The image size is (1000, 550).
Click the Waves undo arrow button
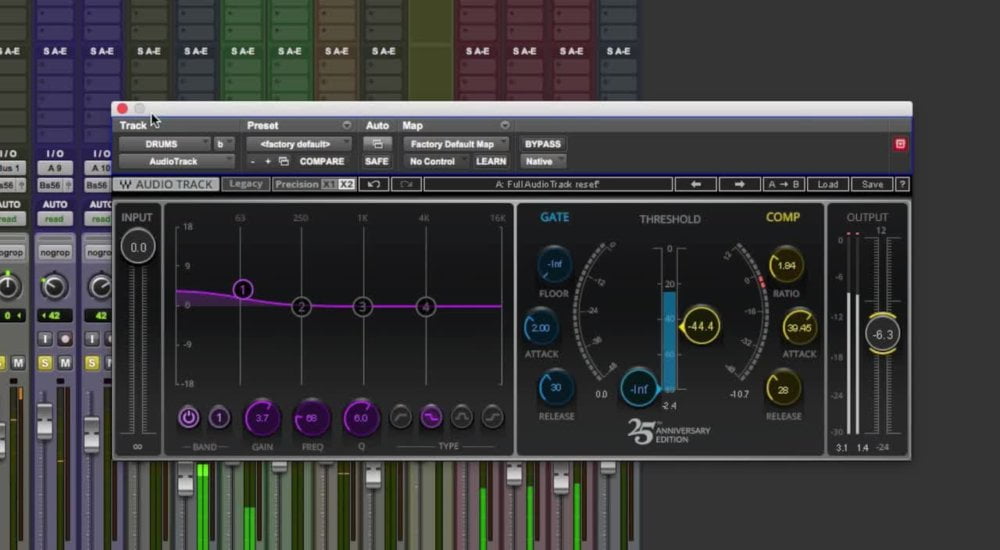point(374,184)
